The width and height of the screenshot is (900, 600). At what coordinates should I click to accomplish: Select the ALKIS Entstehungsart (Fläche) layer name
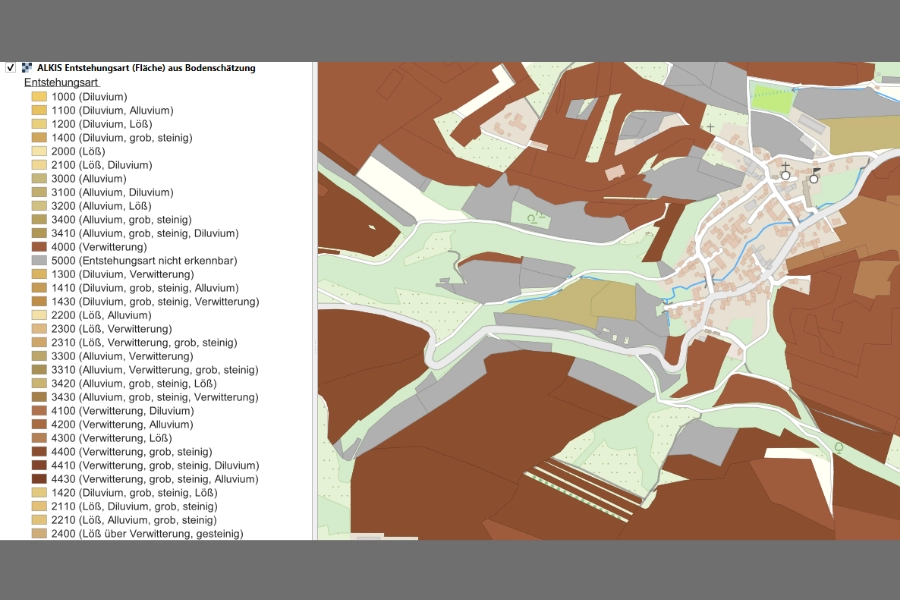coord(145,68)
